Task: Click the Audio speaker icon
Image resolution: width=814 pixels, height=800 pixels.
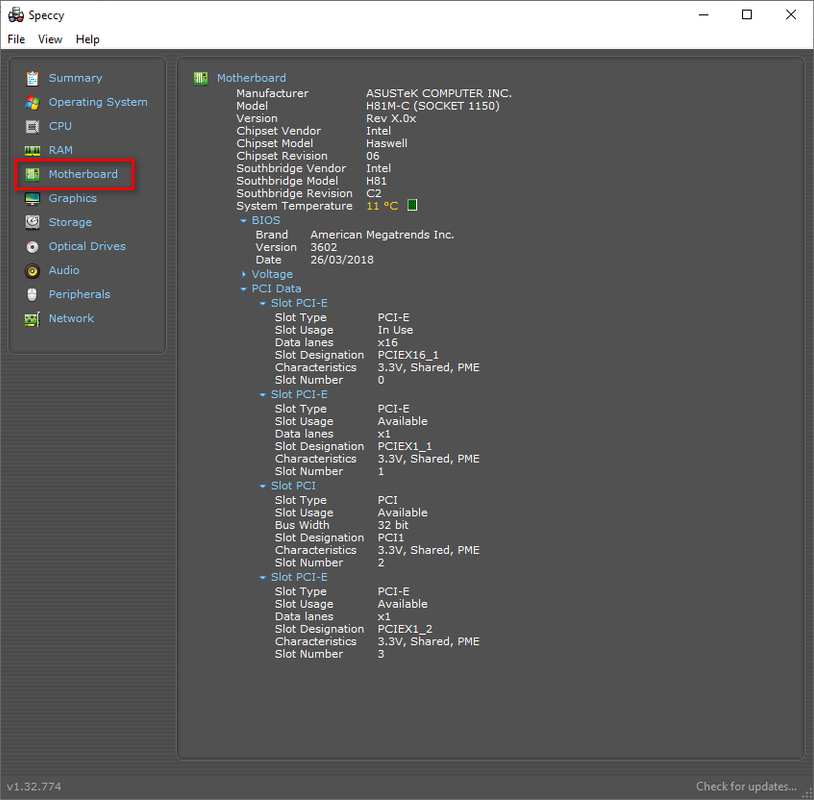Action: (x=32, y=270)
